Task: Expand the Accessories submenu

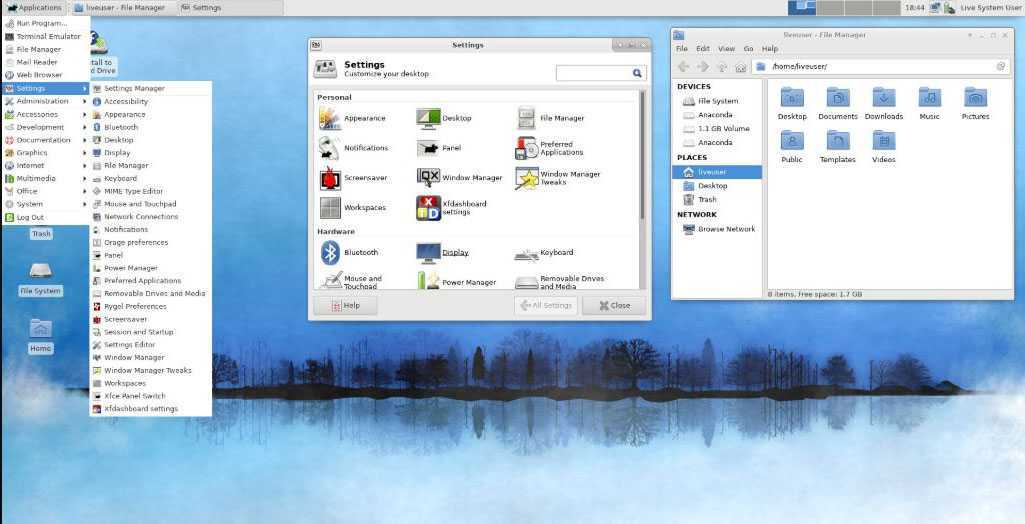Action: (x=37, y=114)
